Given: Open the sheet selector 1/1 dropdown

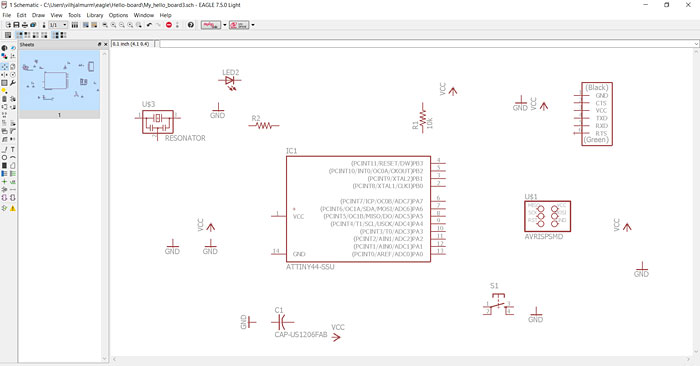Looking at the screenshot, I should click(x=58, y=25).
